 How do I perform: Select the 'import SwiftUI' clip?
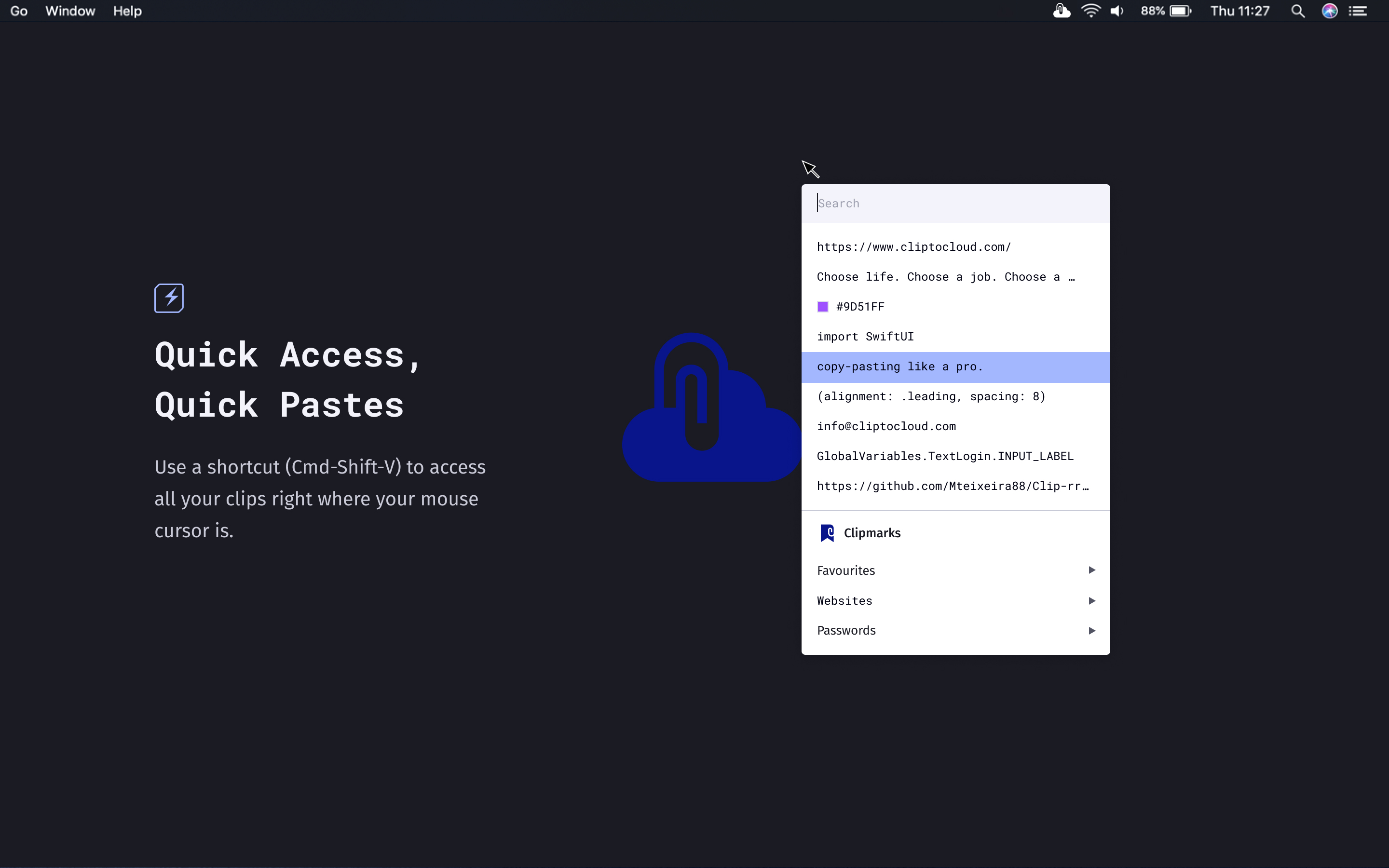pos(955,337)
